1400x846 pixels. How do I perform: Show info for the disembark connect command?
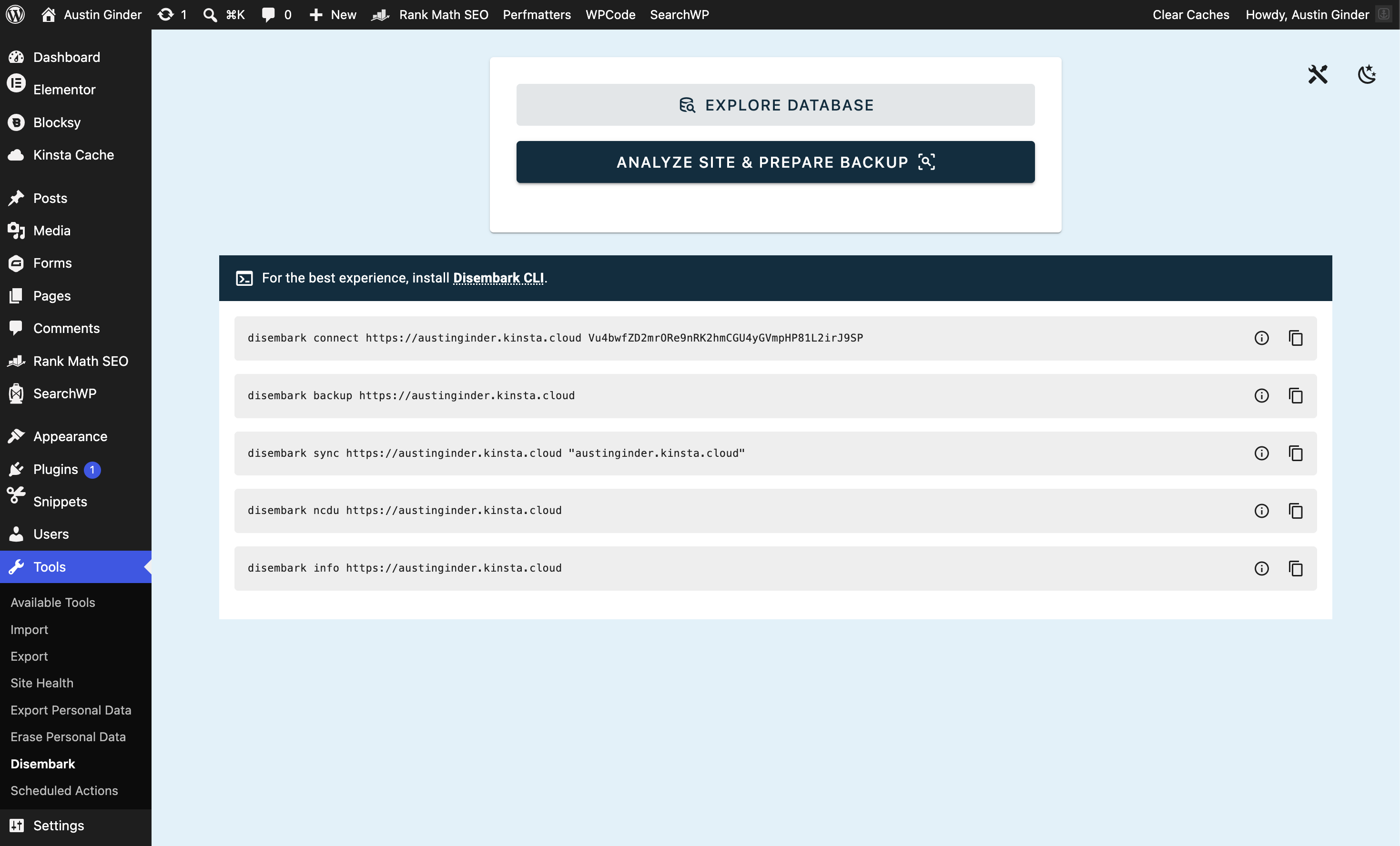click(x=1261, y=338)
